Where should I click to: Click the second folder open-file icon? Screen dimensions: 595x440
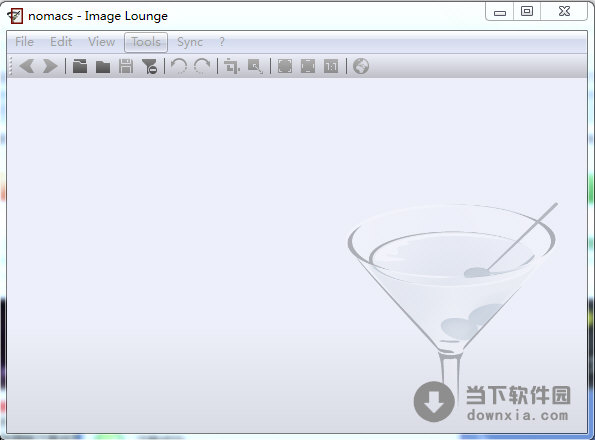click(x=103, y=66)
